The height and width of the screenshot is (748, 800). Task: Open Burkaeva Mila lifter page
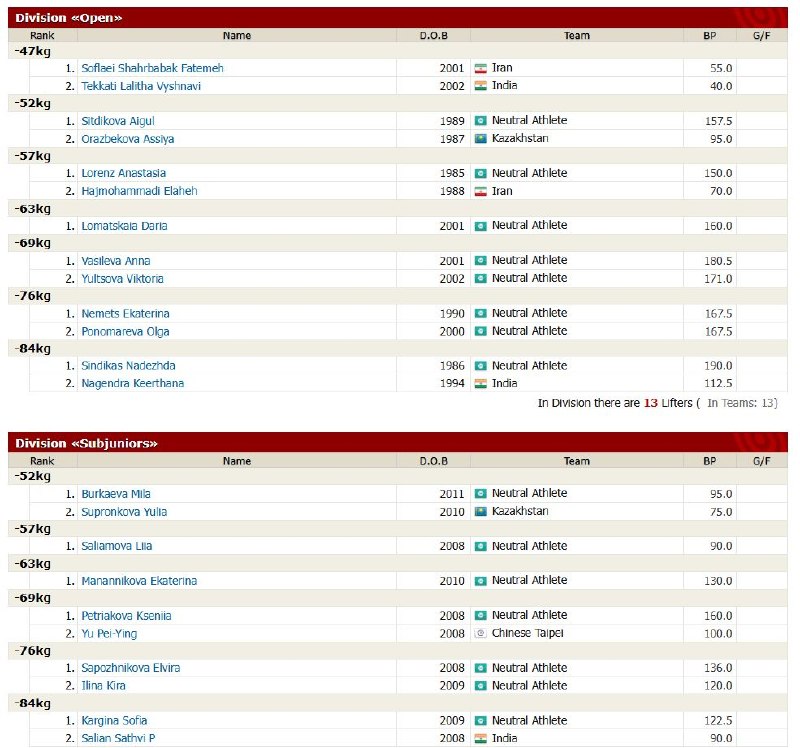[116, 494]
